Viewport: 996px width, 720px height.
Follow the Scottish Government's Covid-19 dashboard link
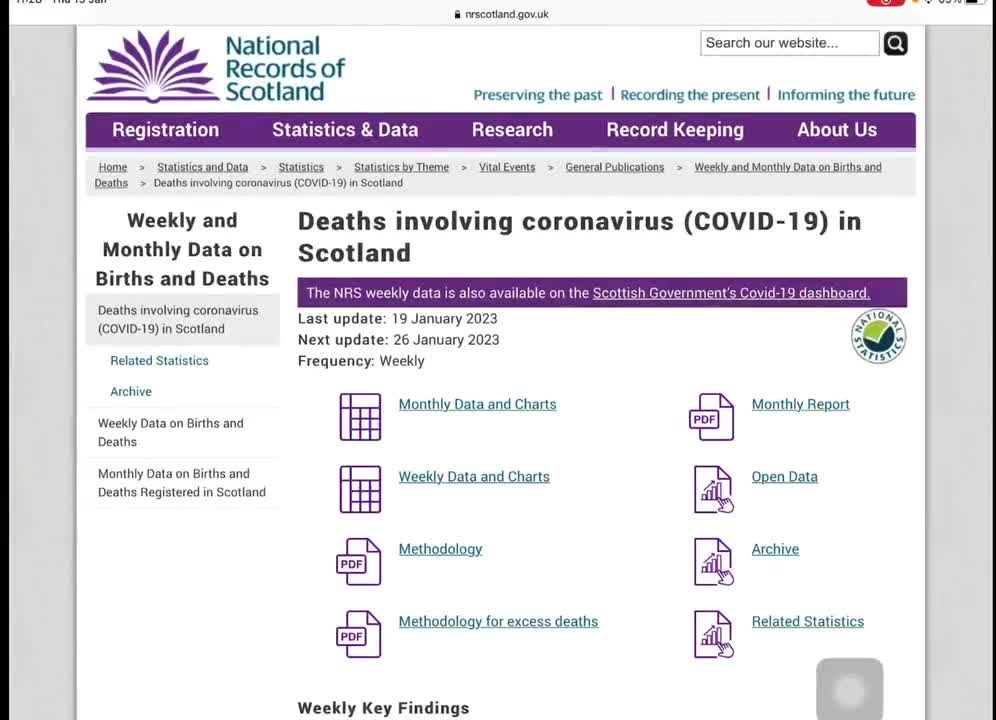pos(731,293)
